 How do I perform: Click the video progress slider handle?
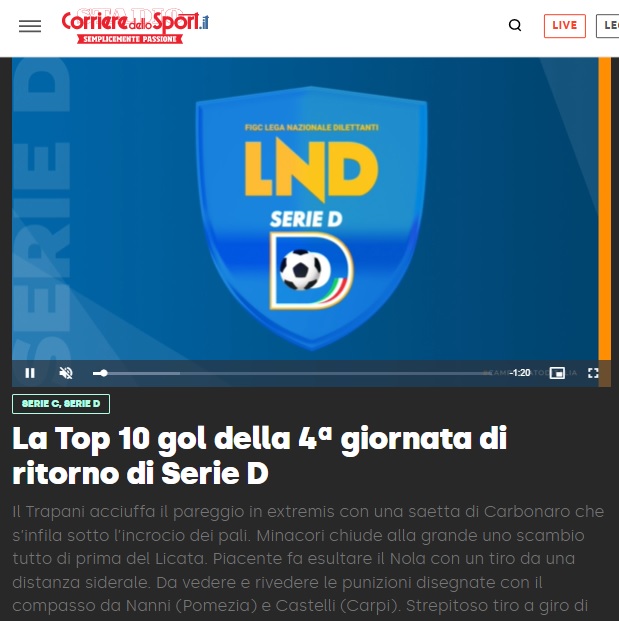click(x=104, y=373)
